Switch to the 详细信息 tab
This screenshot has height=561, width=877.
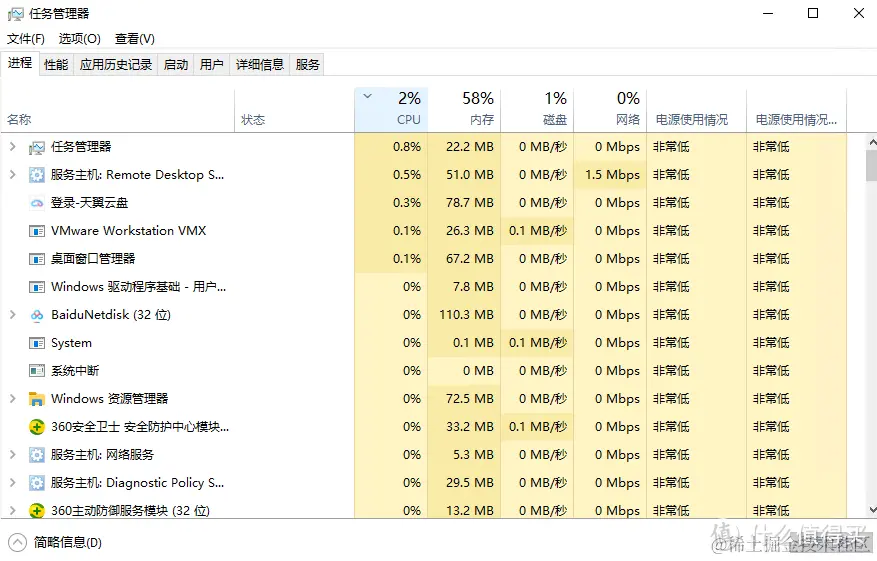pos(260,65)
